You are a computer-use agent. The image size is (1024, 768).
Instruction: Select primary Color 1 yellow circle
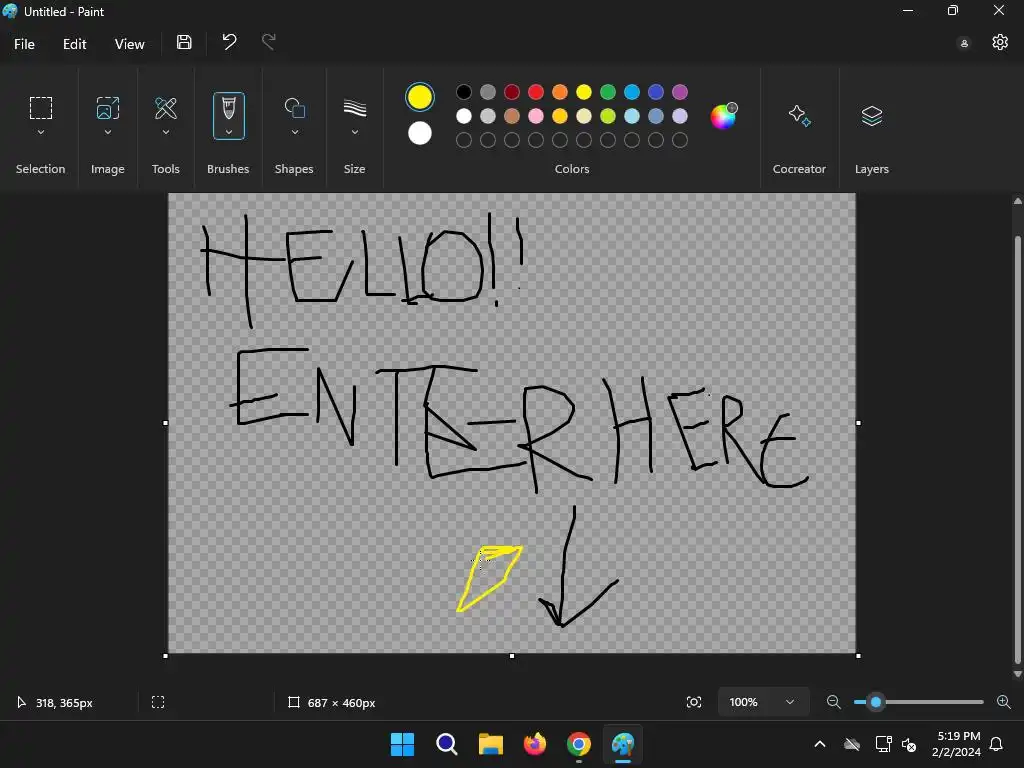(420, 97)
